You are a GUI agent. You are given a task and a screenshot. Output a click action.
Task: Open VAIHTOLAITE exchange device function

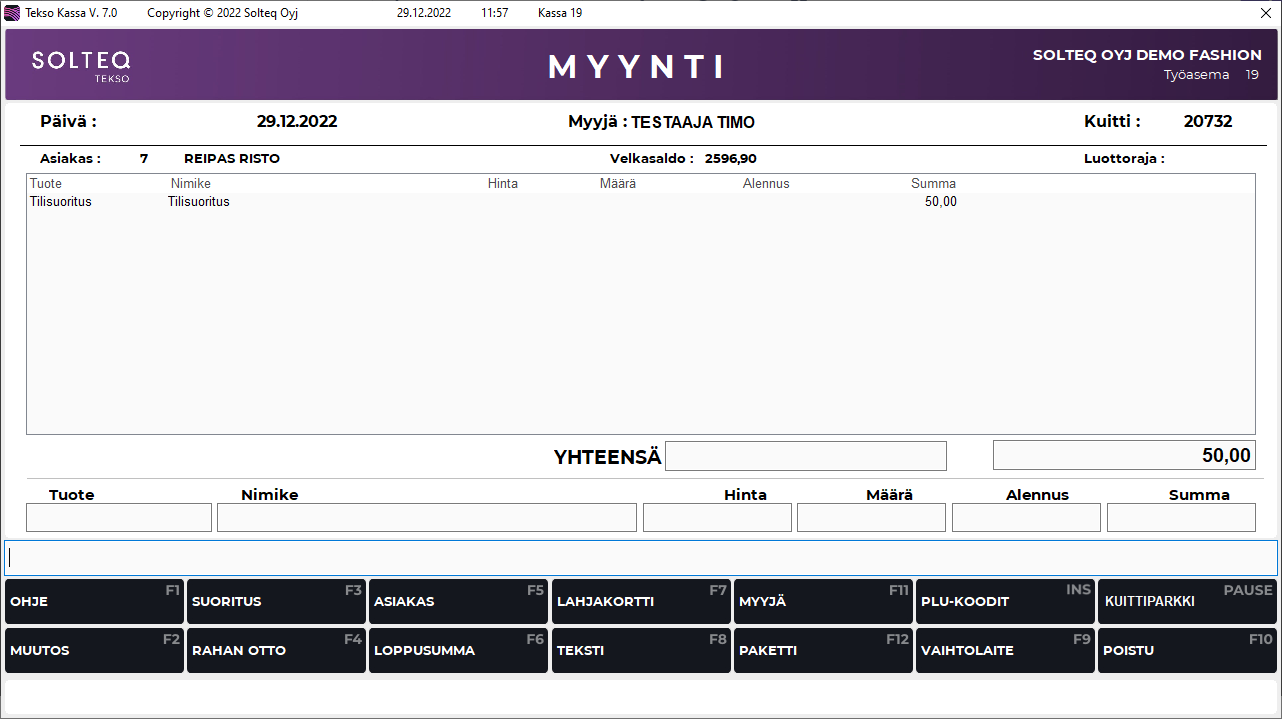1005,651
